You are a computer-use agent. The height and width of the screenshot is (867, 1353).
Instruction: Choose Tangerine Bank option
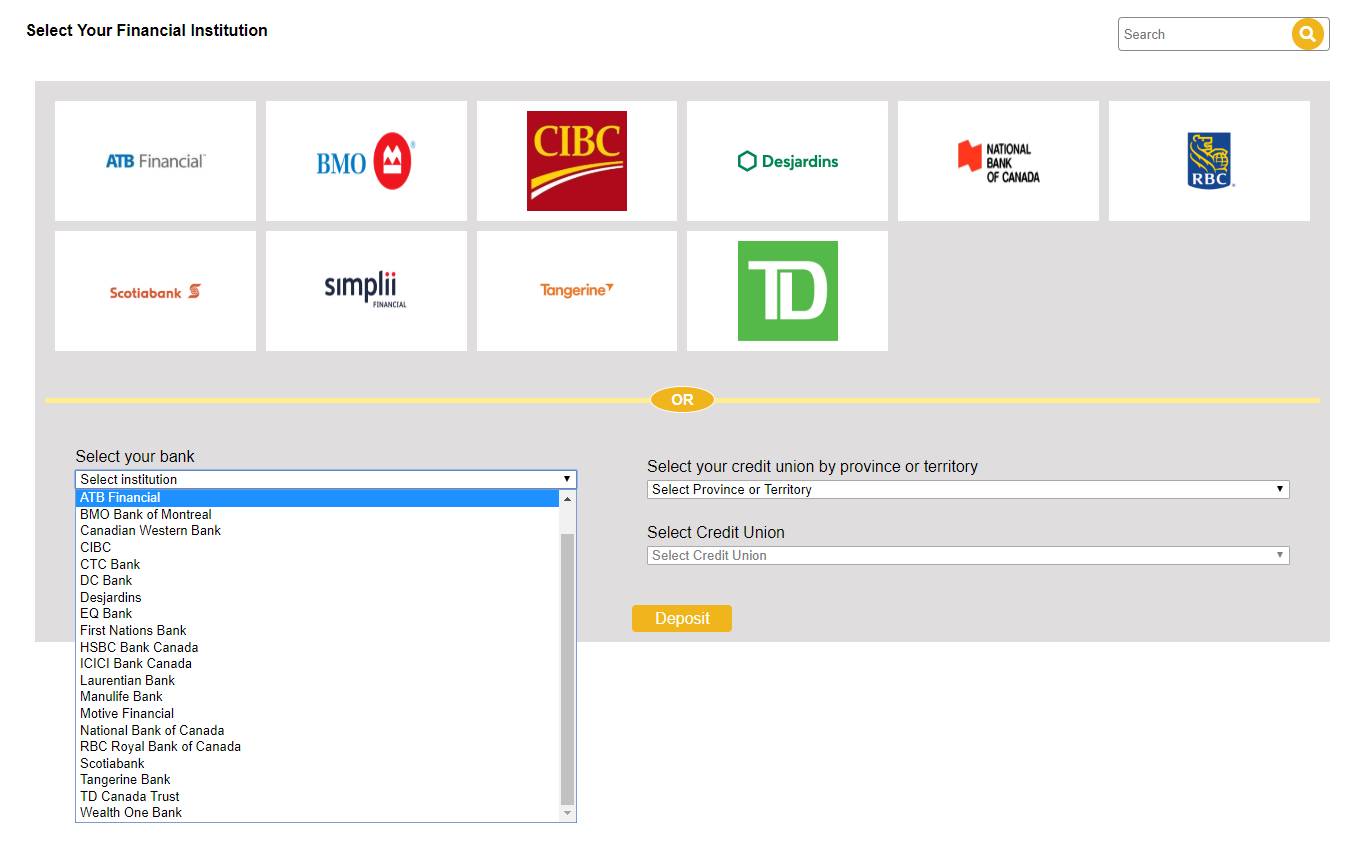pyautogui.click(x=318, y=779)
